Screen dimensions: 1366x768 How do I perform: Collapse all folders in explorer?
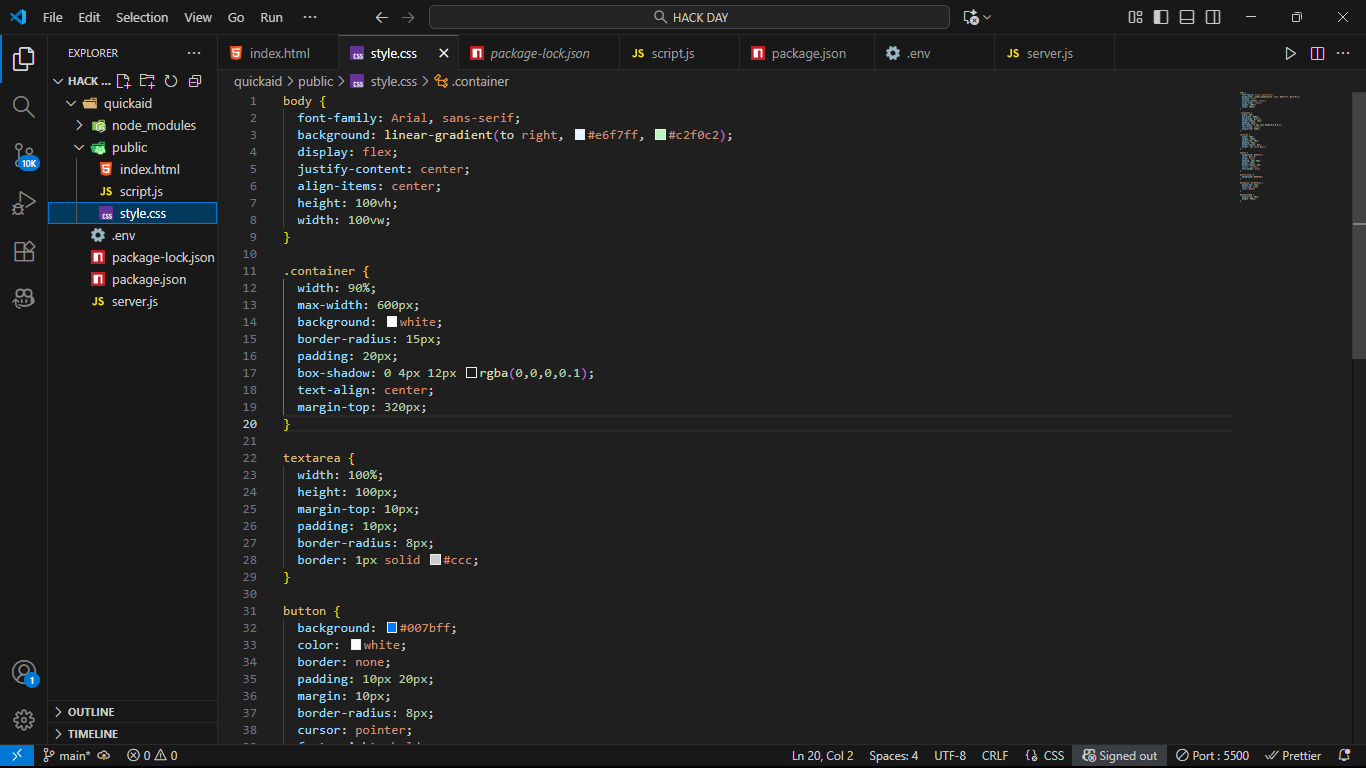coord(195,81)
